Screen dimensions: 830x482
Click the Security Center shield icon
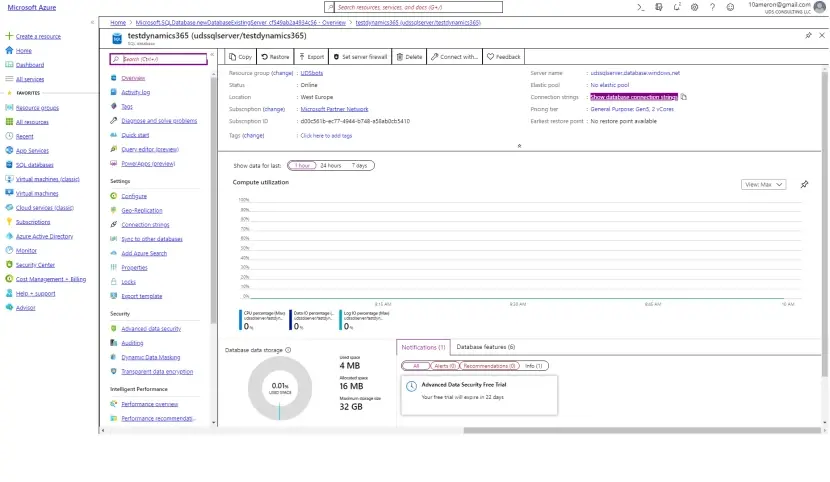(9, 265)
